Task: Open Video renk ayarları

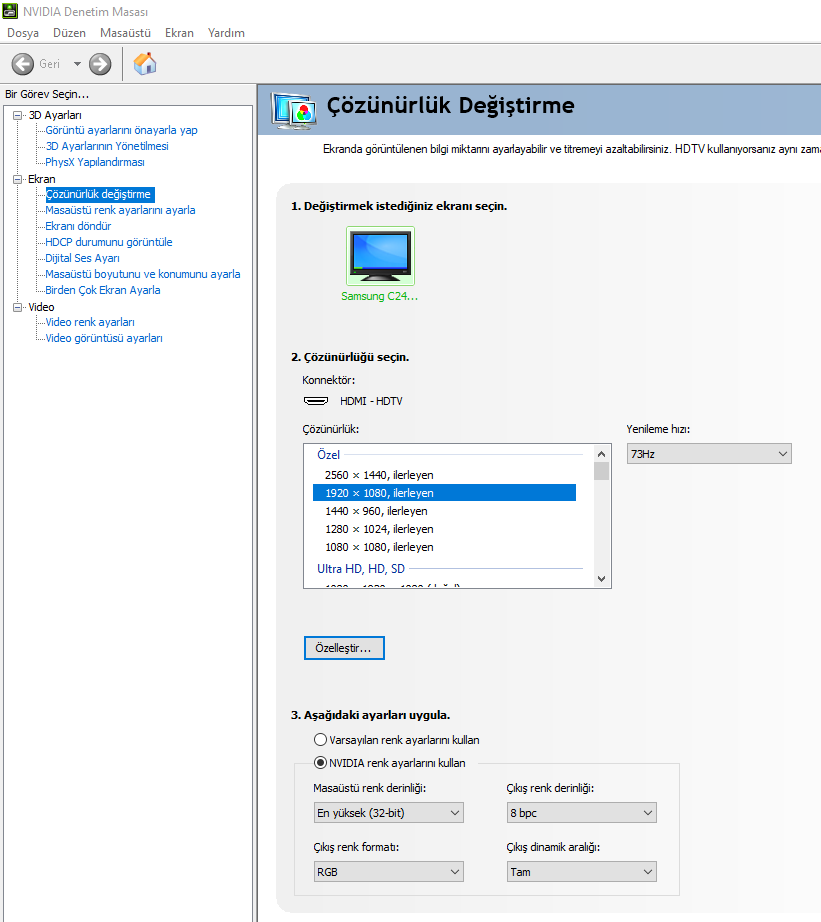Action: click(x=90, y=322)
